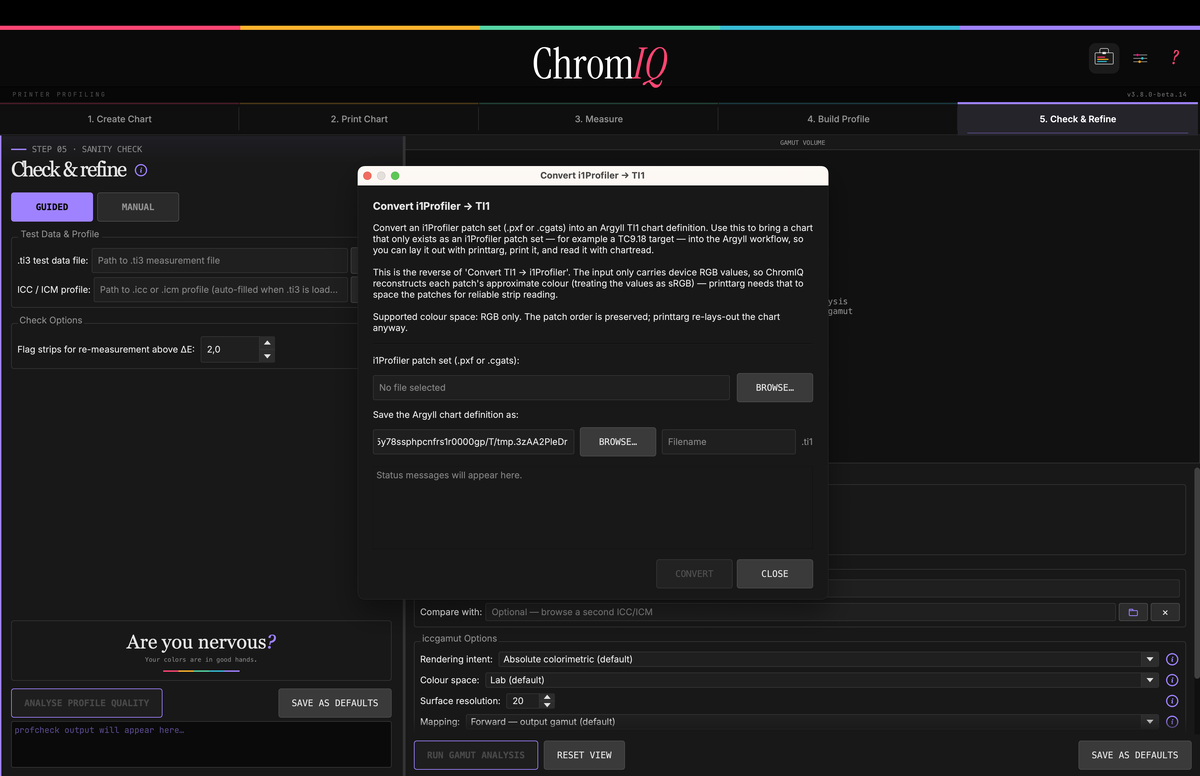Click Save As Defaults at bottom right

point(1135,755)
